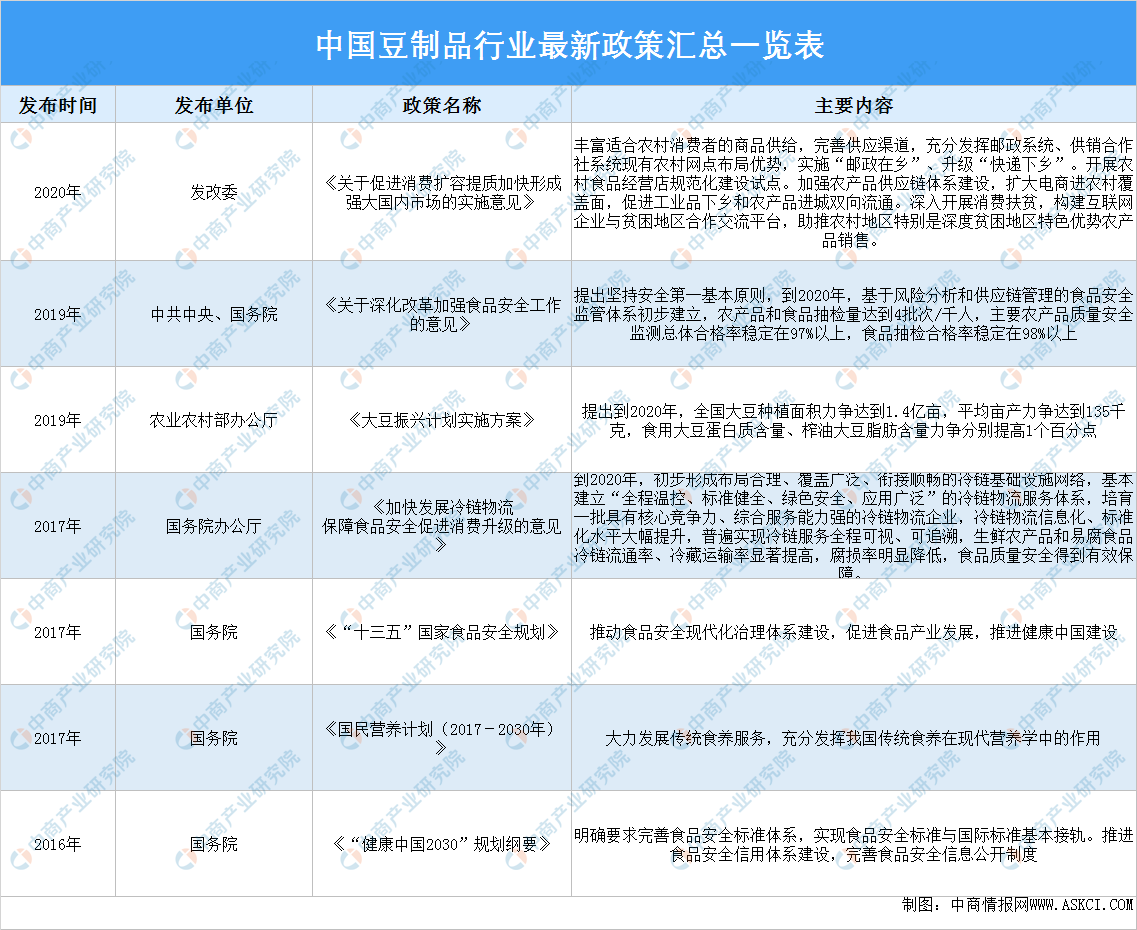Click the content about 全国大豆种植面积力争达到1.4亿亩
Viewport: 1137px width, 930px height.
pyautogui.click(x=853, y=420)
